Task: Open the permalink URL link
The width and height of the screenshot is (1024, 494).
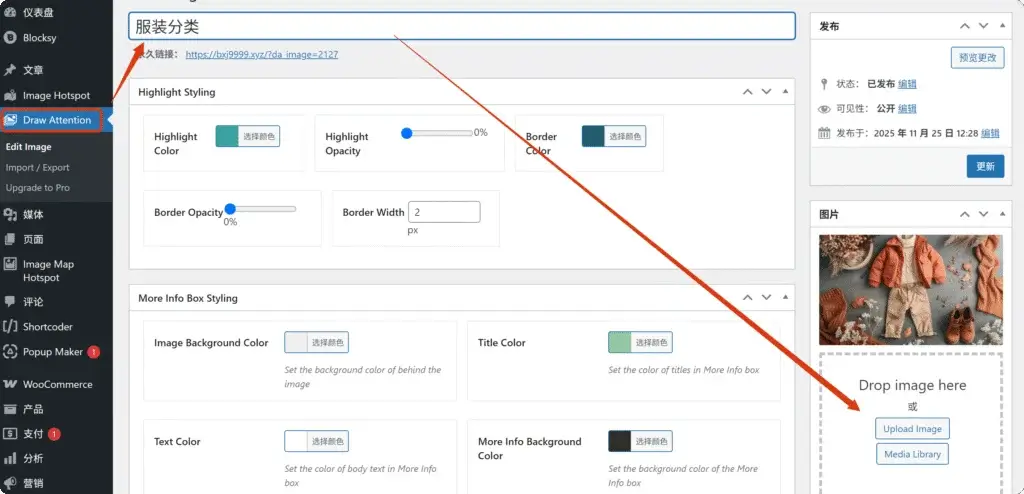Action: [x=261, y=55]
